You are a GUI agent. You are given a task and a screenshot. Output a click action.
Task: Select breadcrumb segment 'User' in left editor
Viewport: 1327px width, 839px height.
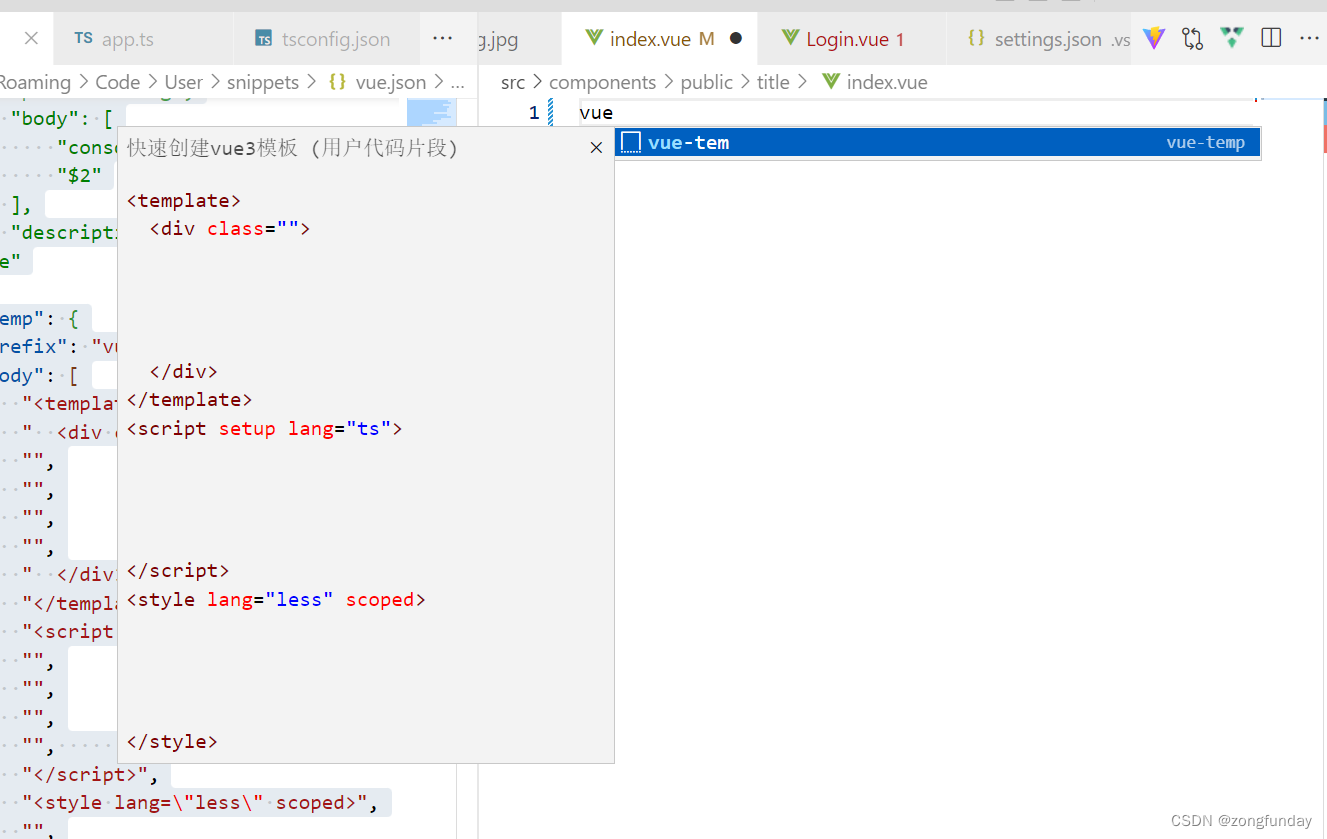pyautogui.click(x=183, y=82)
